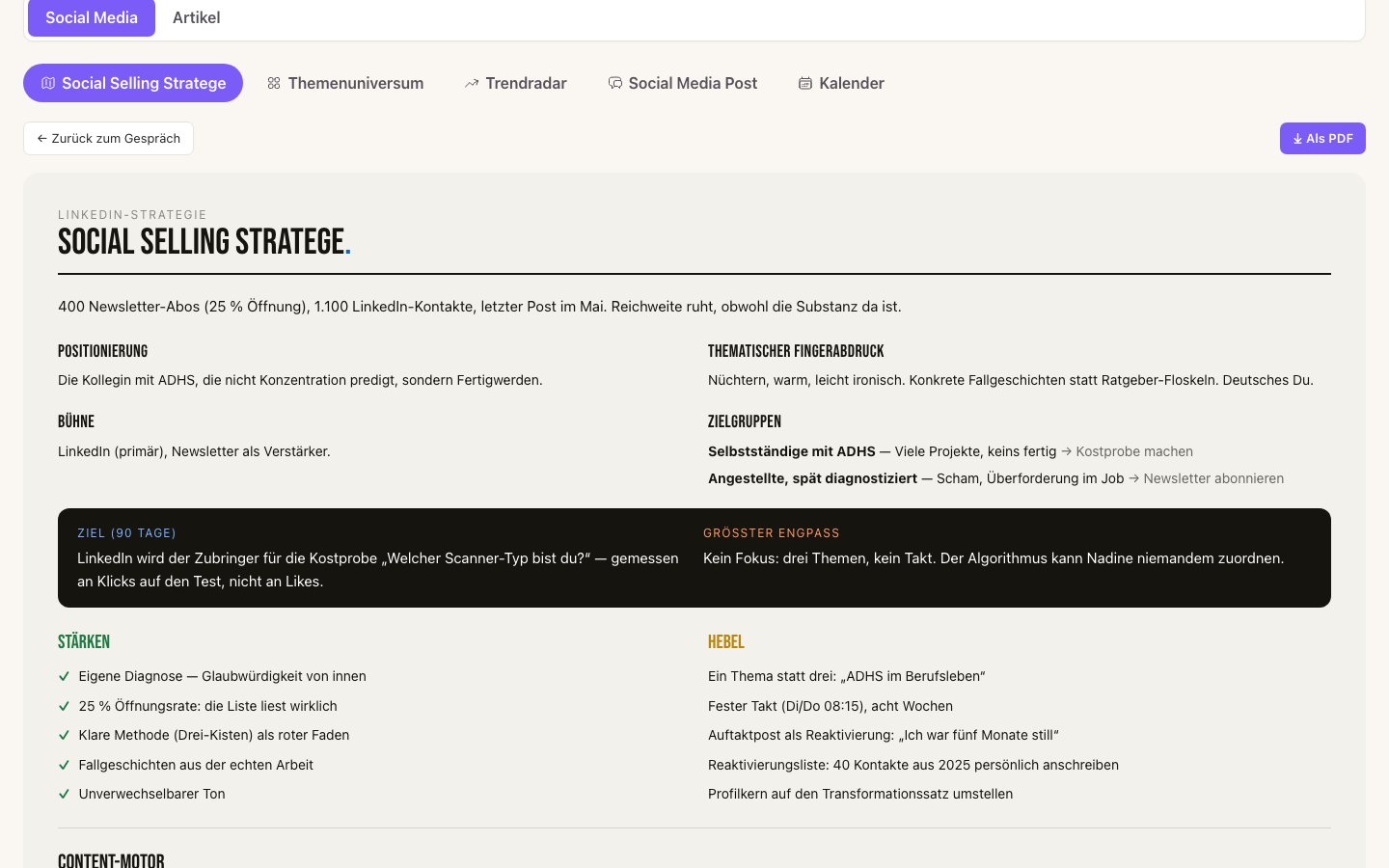Open the Themenuniversum tab
The image size is (1389, 868).
click(x=345, y=83)
